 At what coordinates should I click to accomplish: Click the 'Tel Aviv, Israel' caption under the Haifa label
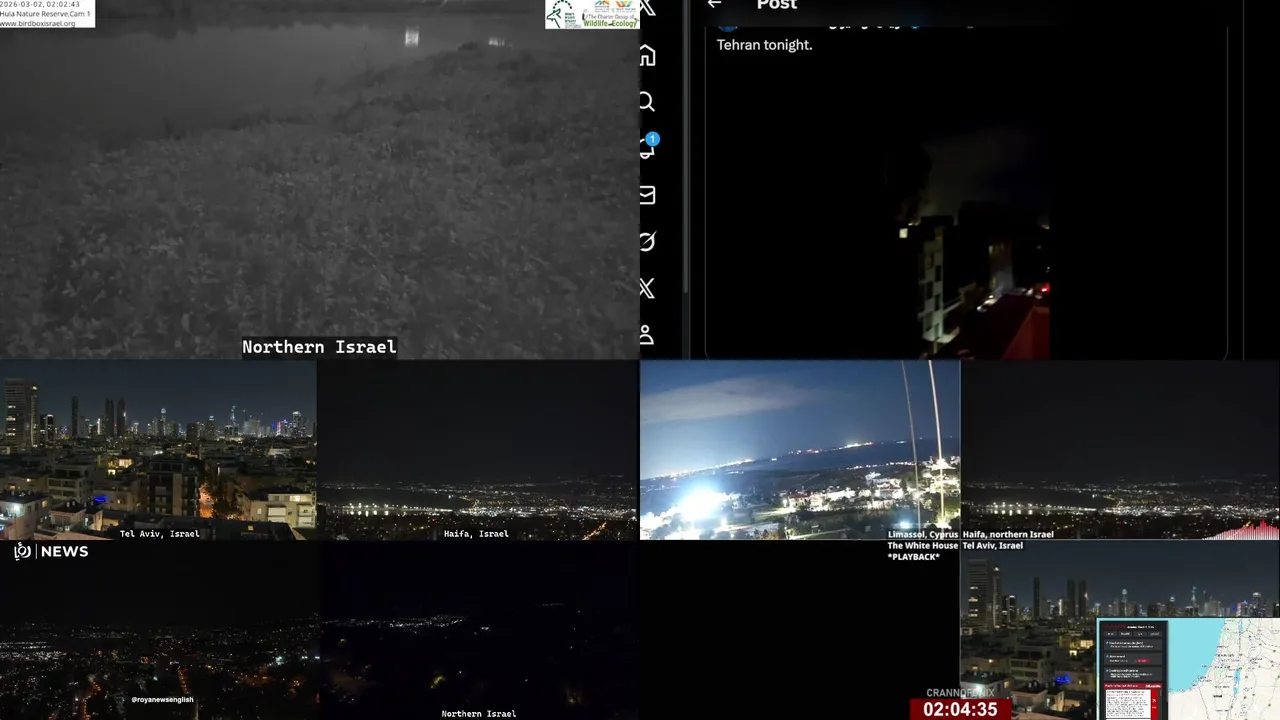[x=992, y=546]
